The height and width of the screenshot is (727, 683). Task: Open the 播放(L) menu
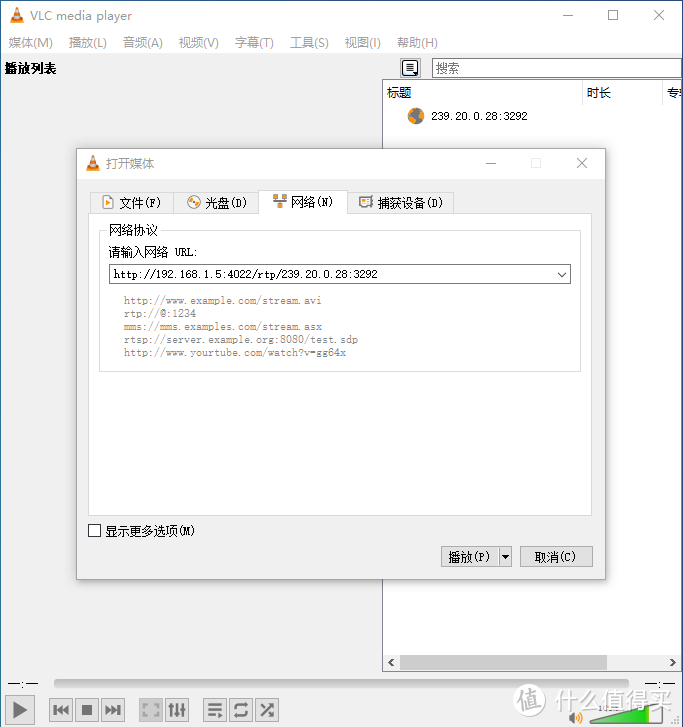tap(88, 43)
